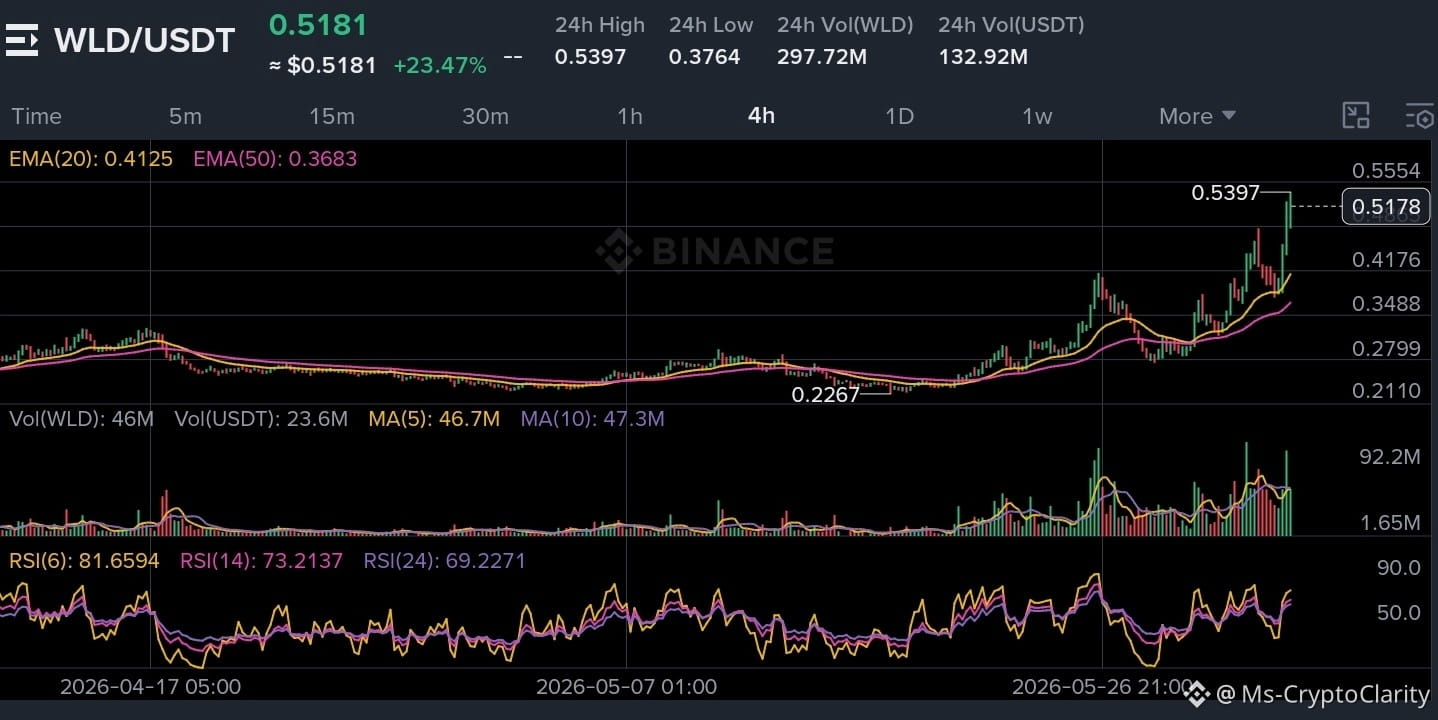The image size is (1438, 720).
Task: Select the Time chart view
Action: tap(37, 116)
